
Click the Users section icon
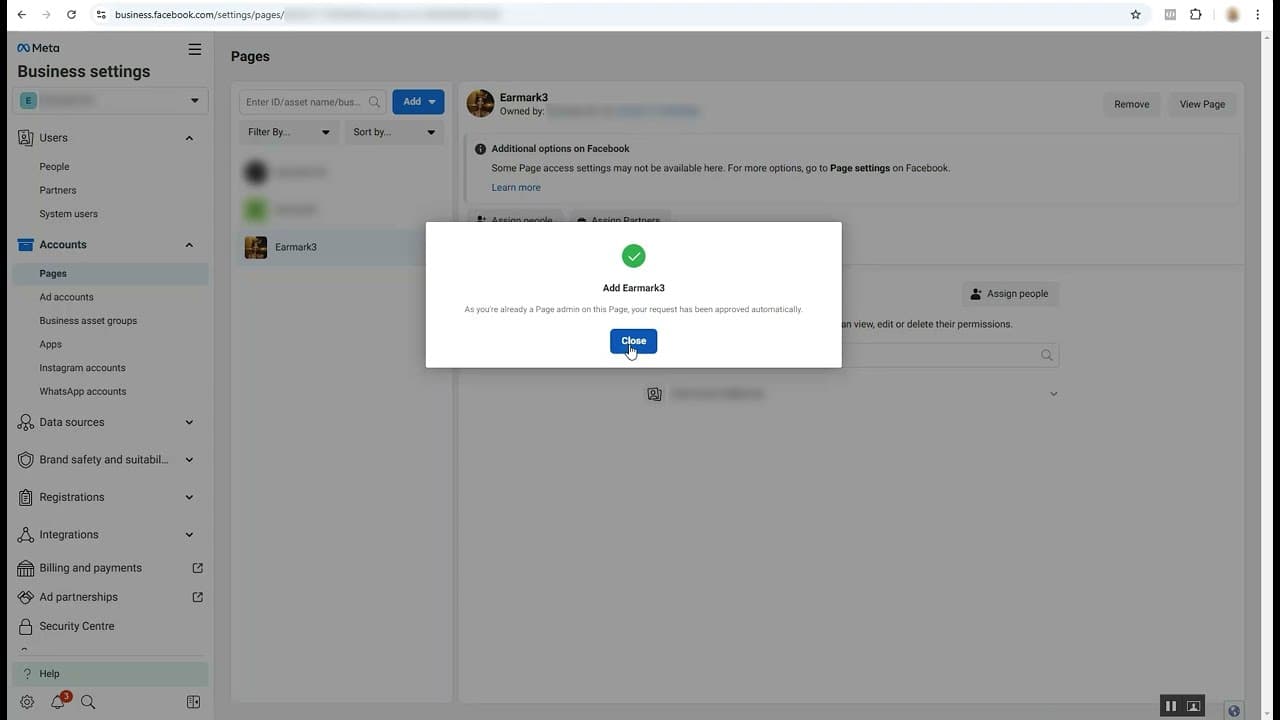[25, 138]
